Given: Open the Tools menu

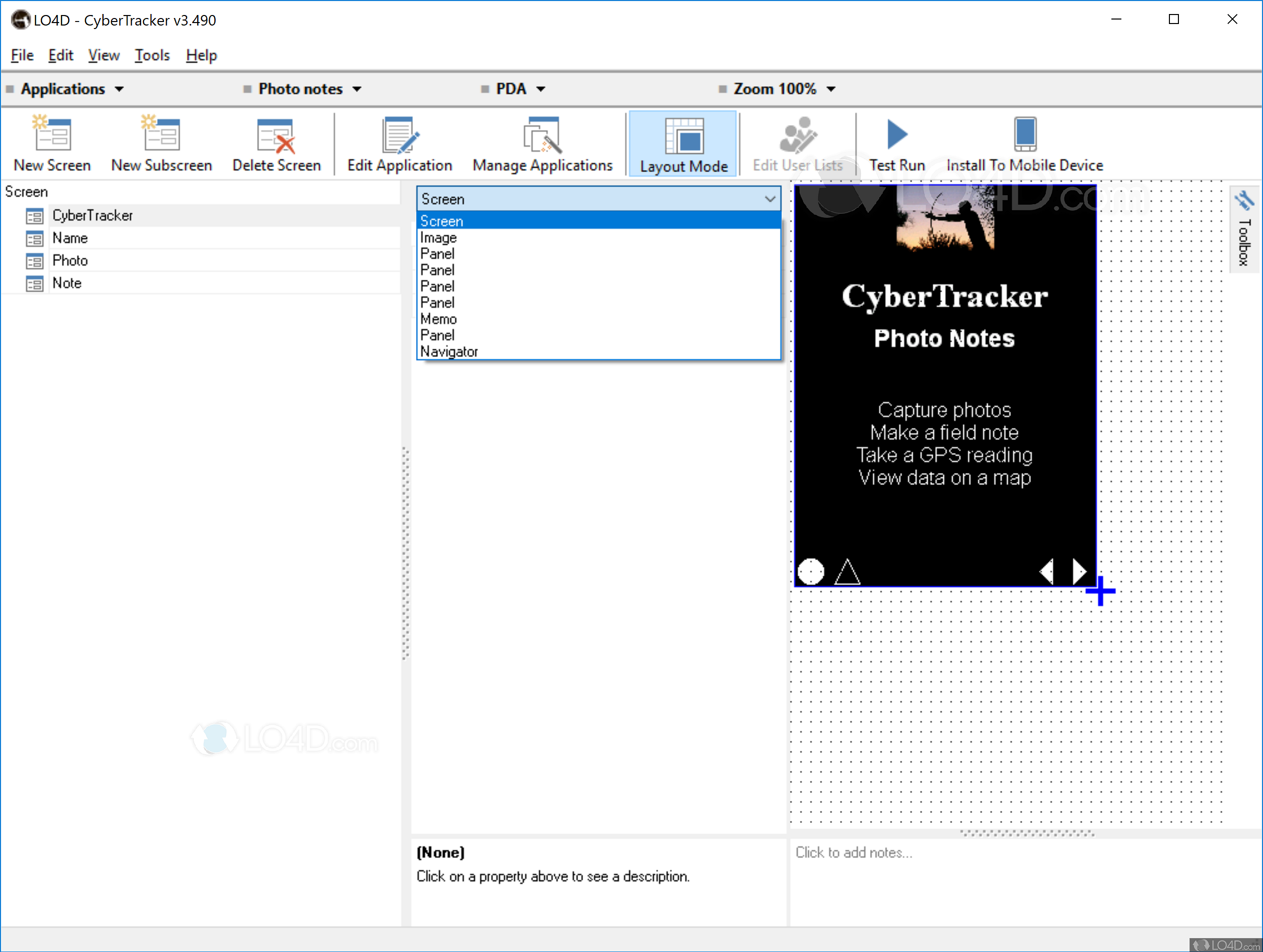Looking at the screenshot, I should [x=151, y=55].
